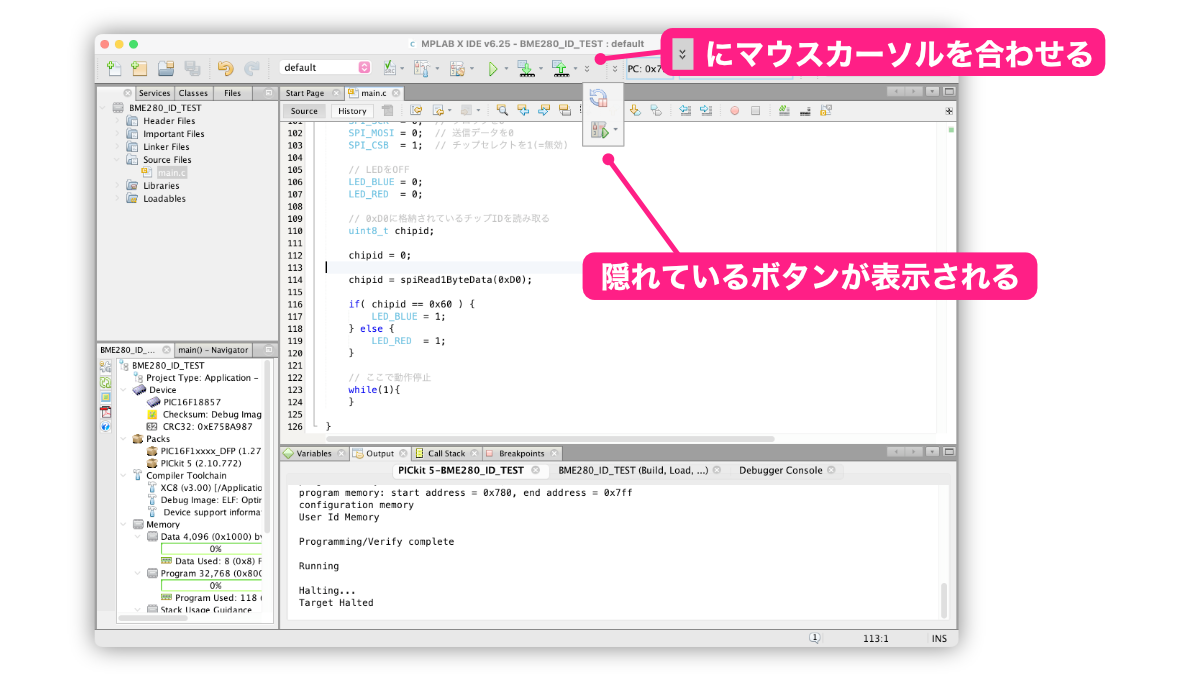The height and width of the screenshot is (675, 1200).
Task: Close the main.c editor tab
Action: click(396, 93)
